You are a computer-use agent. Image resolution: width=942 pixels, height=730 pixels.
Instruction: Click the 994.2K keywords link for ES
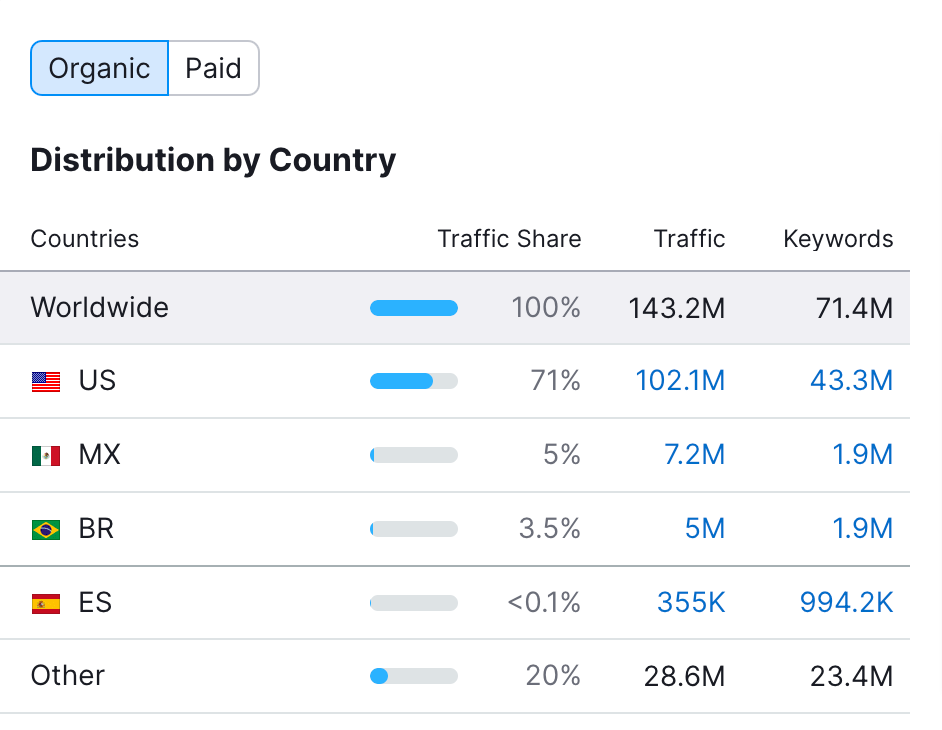847,603
